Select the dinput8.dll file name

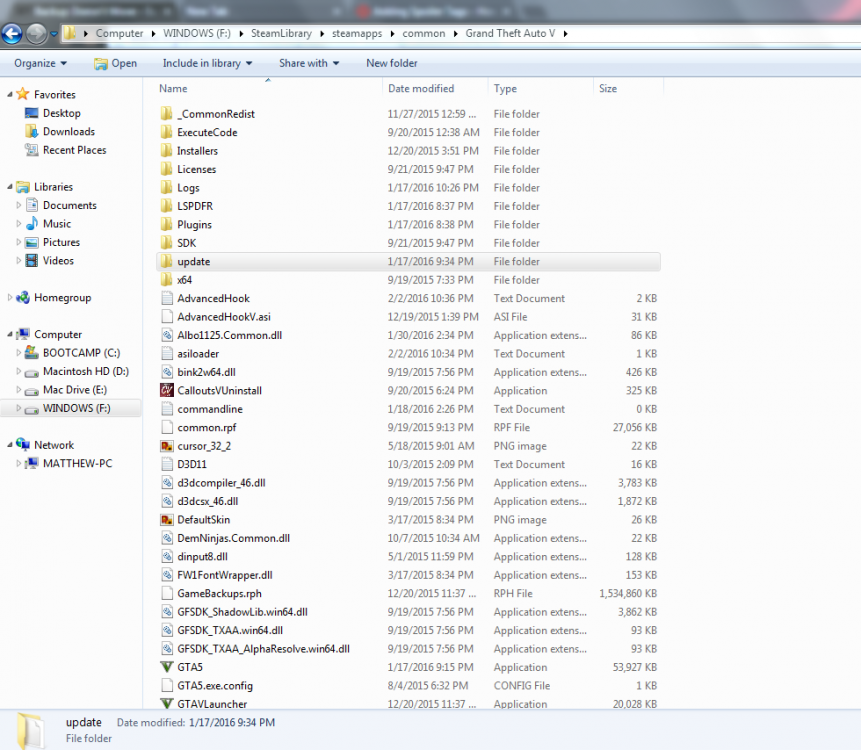pos(202,557)
